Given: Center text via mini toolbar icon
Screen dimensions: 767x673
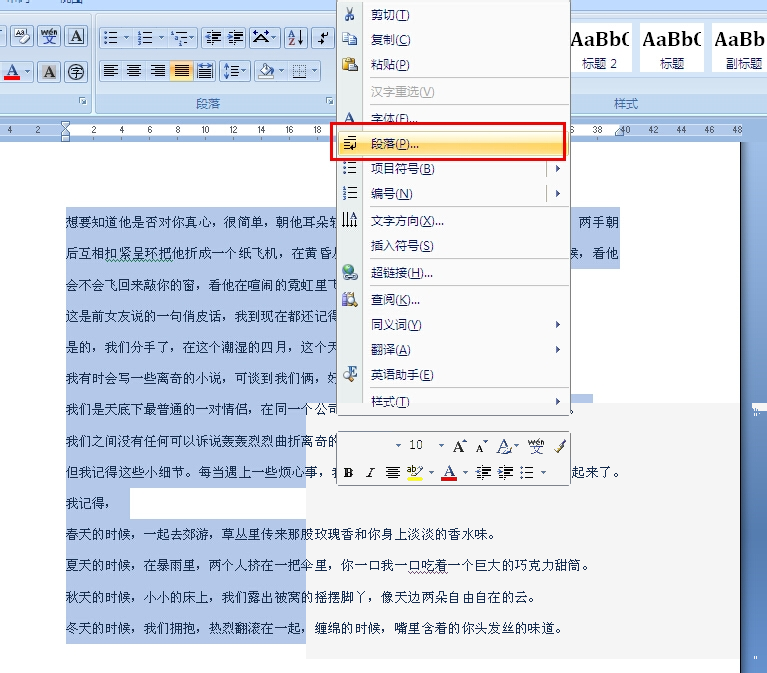Looking at the screenshot, I should 393,472.
